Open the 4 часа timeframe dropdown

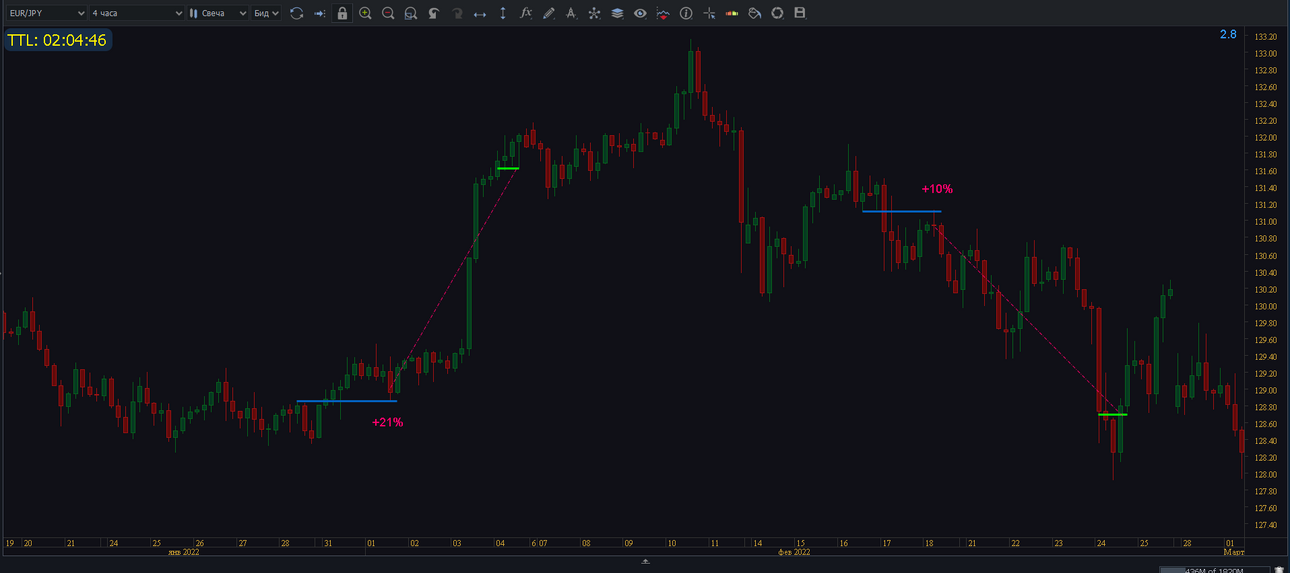136,13
